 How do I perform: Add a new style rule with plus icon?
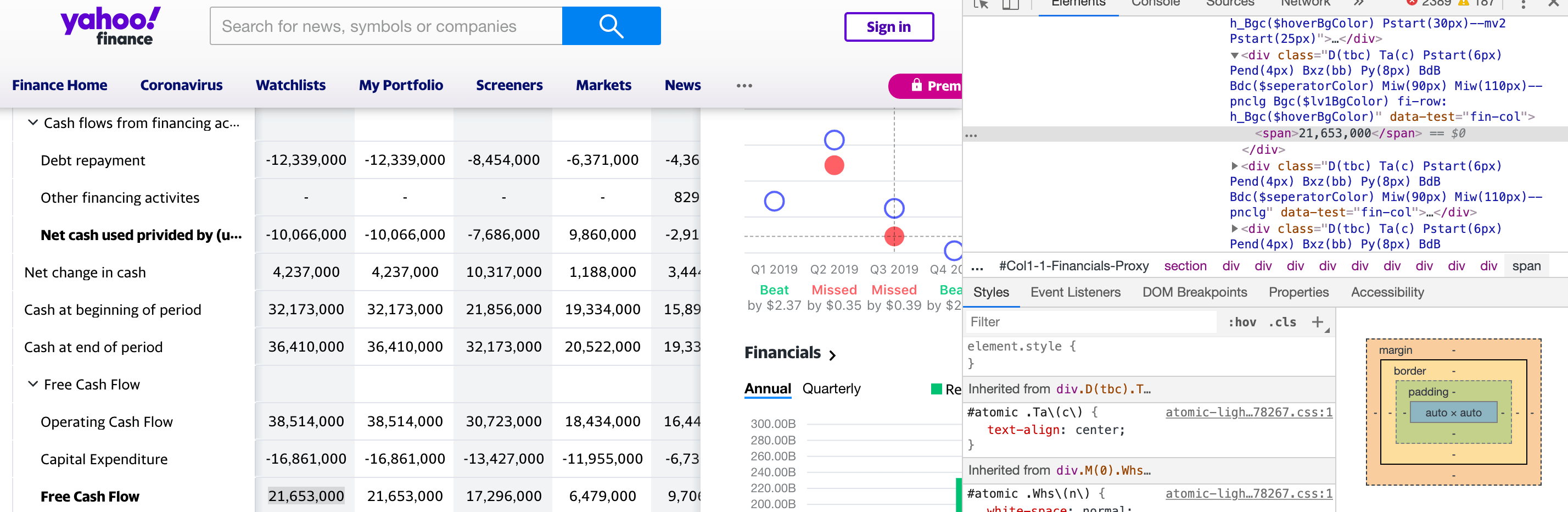[x=1317, y=322]
